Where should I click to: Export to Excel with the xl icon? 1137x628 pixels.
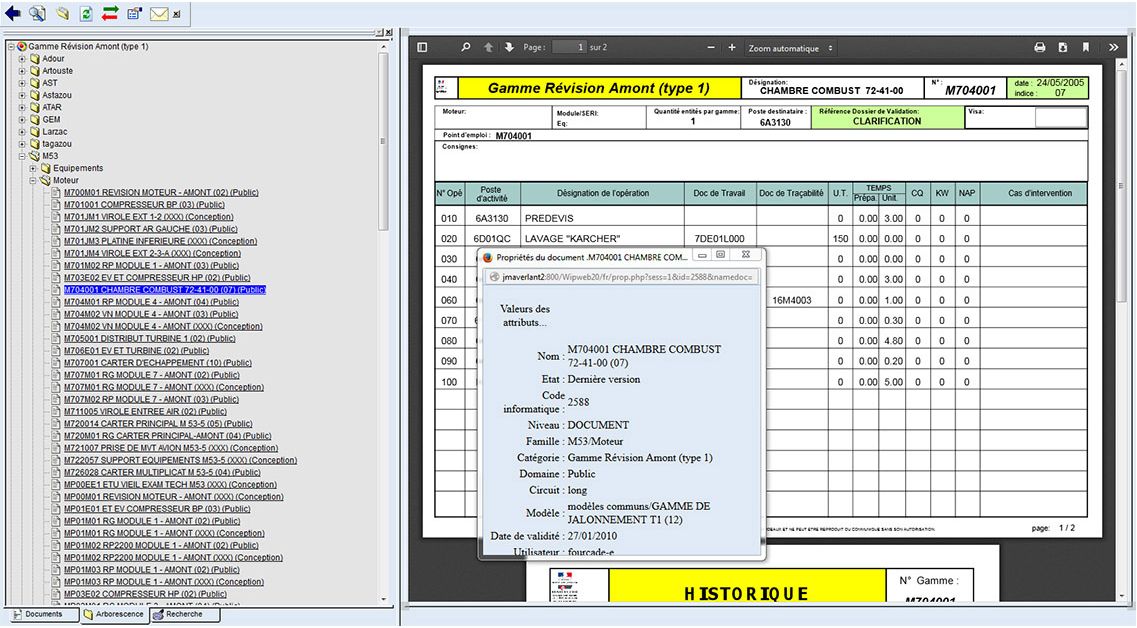pos(177,13)
